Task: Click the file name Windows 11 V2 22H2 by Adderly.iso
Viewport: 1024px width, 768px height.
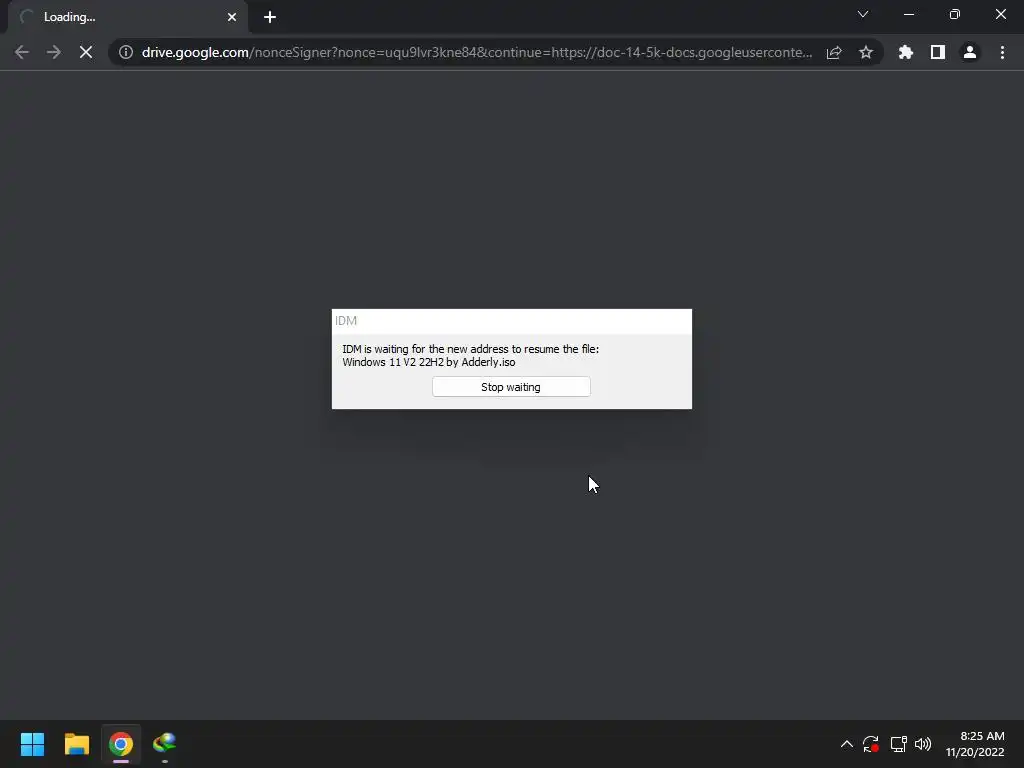Action: pyautogui.click(x=428, y=362)
